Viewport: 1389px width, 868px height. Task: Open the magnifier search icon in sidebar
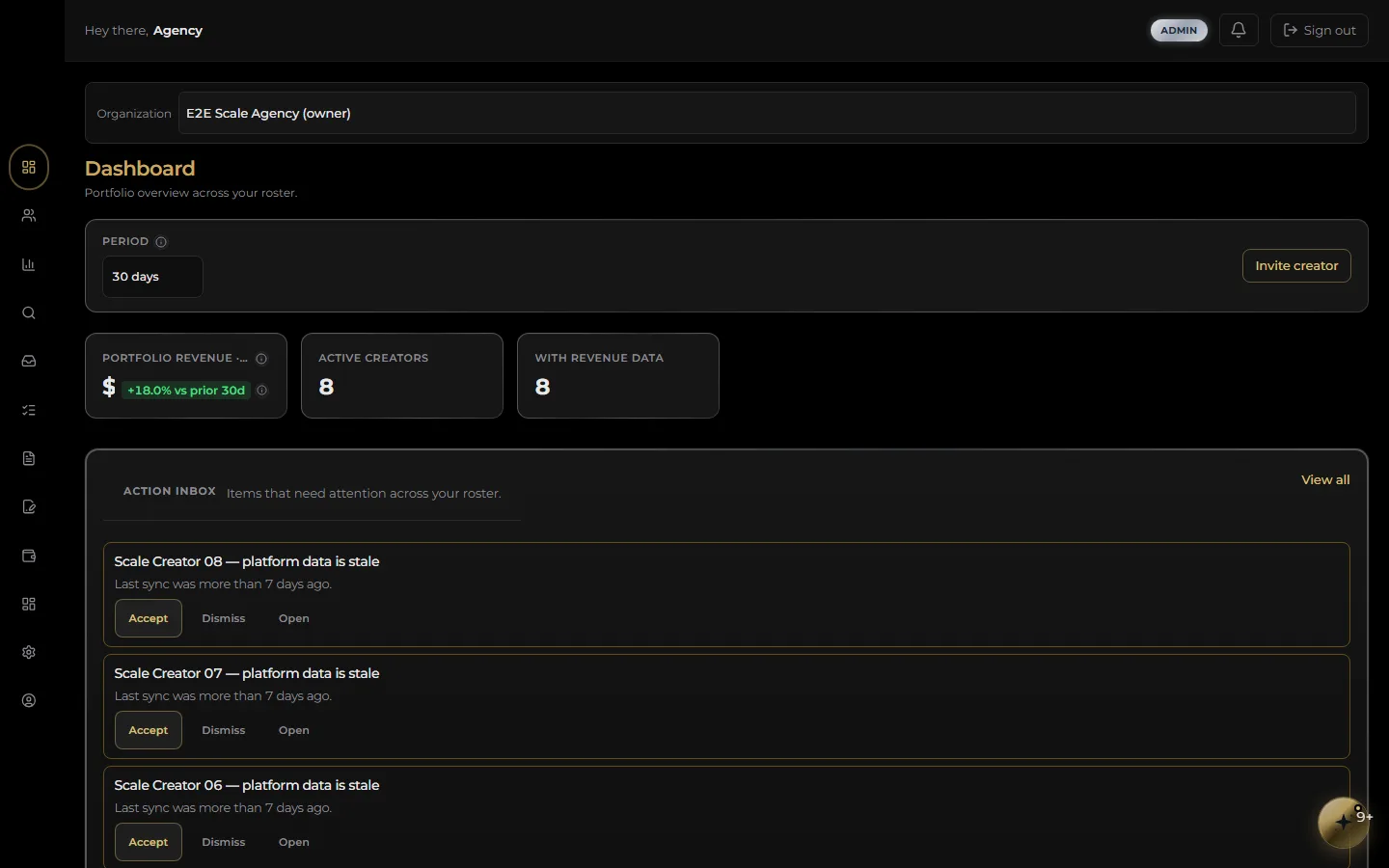(29, 312)
